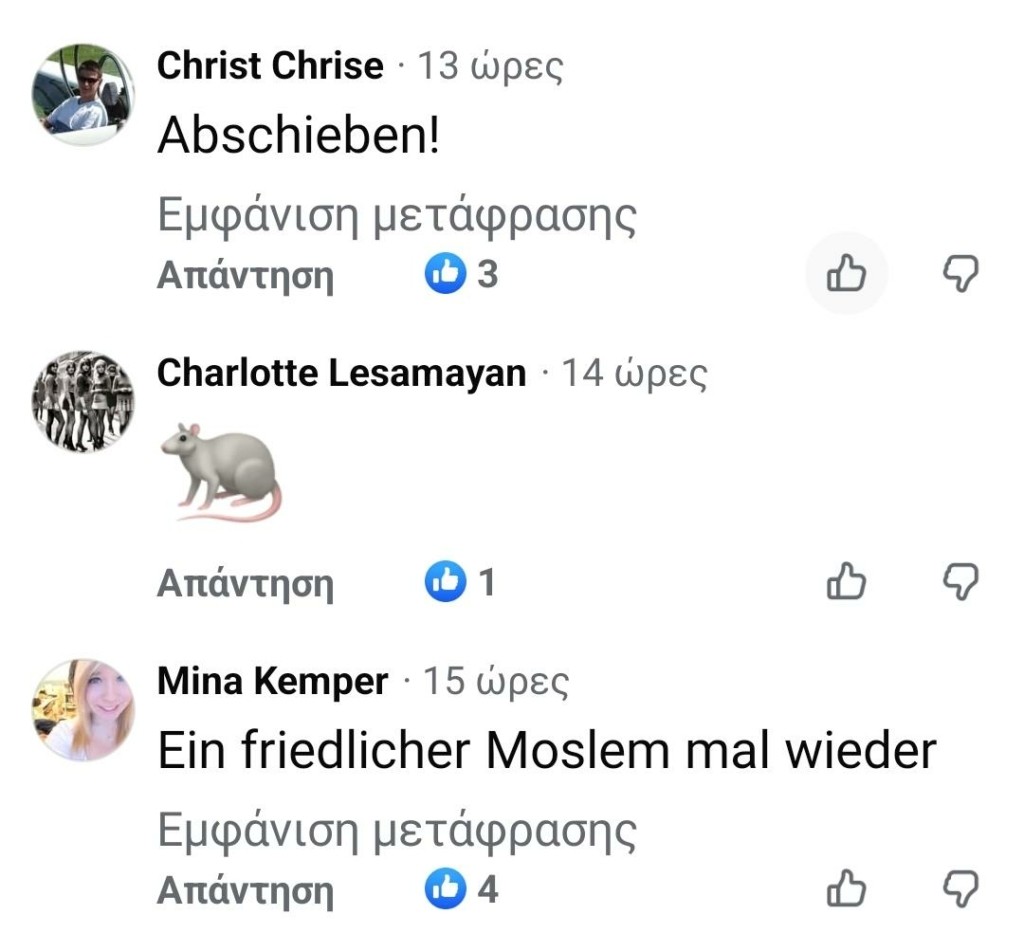Open Christ Chrise's profile picture
Viewport: 1024px width, 933px height.
click(83, 96)
